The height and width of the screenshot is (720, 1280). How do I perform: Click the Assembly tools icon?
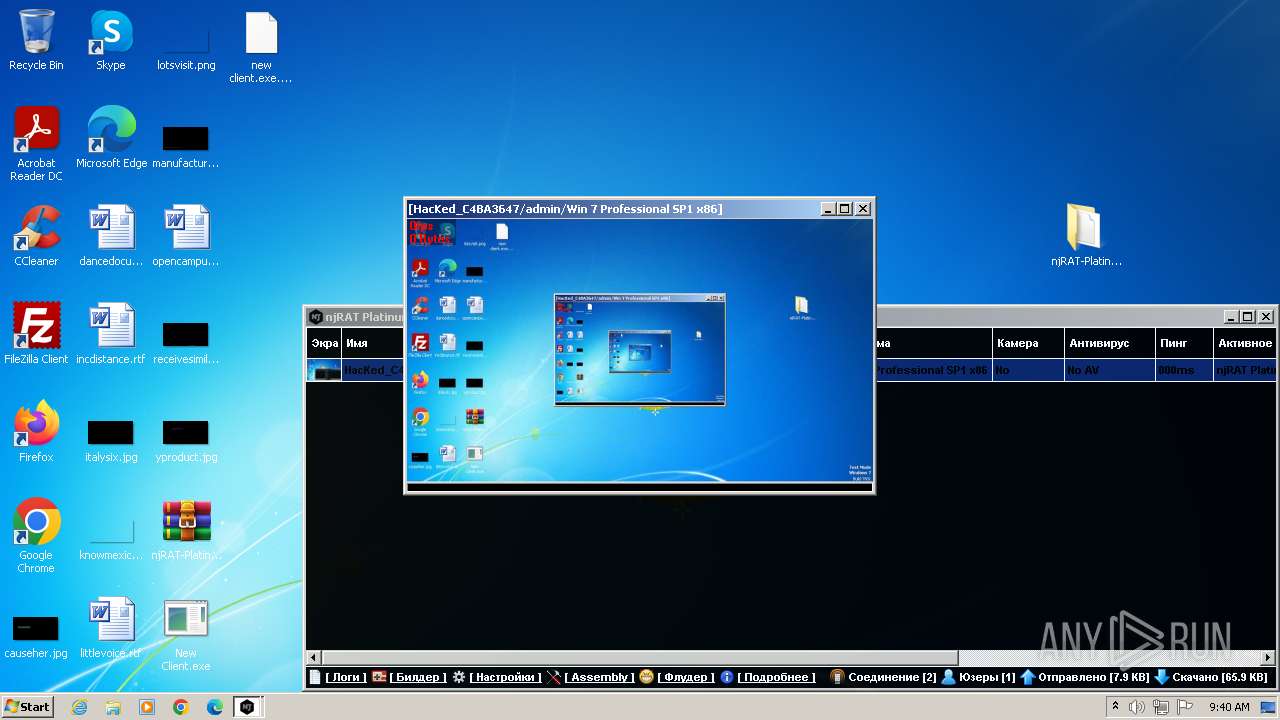click(554, 677)
